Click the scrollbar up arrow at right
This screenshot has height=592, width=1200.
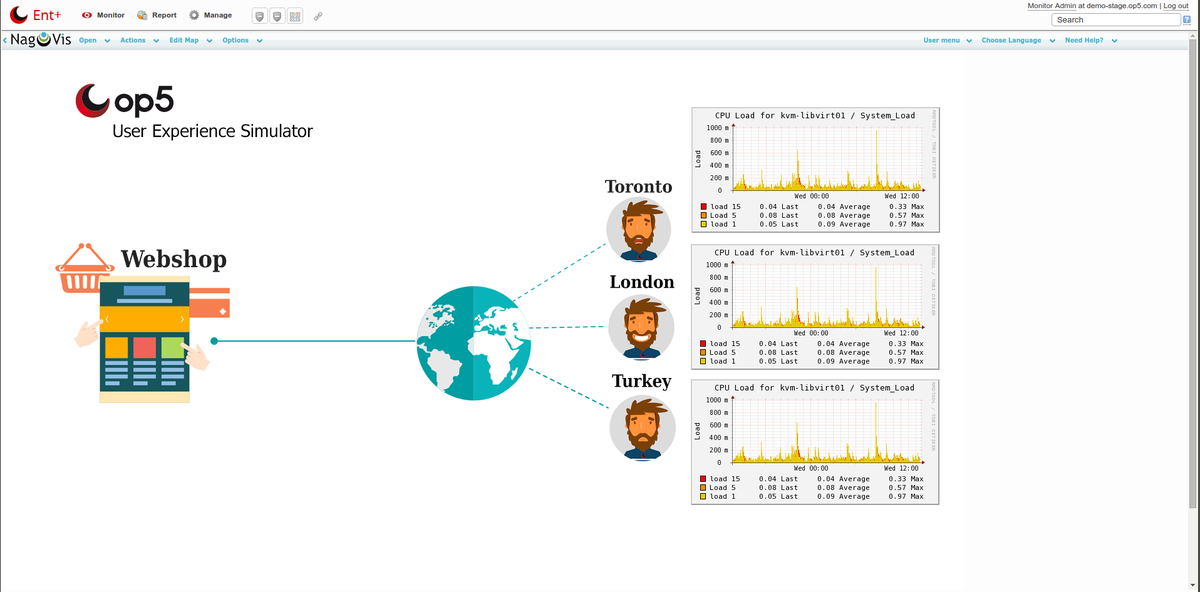click(1195, 37)
